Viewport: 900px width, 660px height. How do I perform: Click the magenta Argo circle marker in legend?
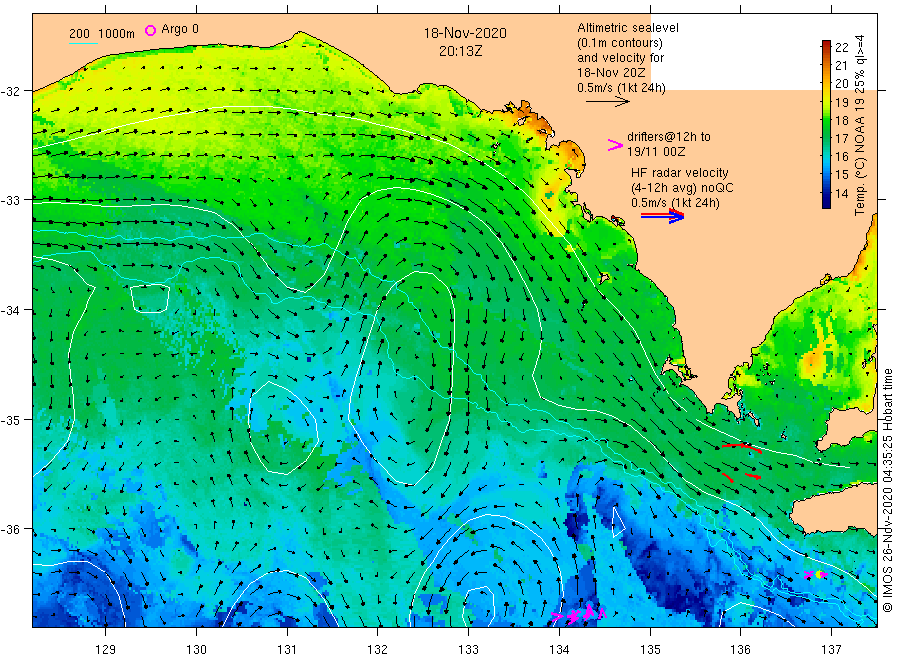[150, 30]
